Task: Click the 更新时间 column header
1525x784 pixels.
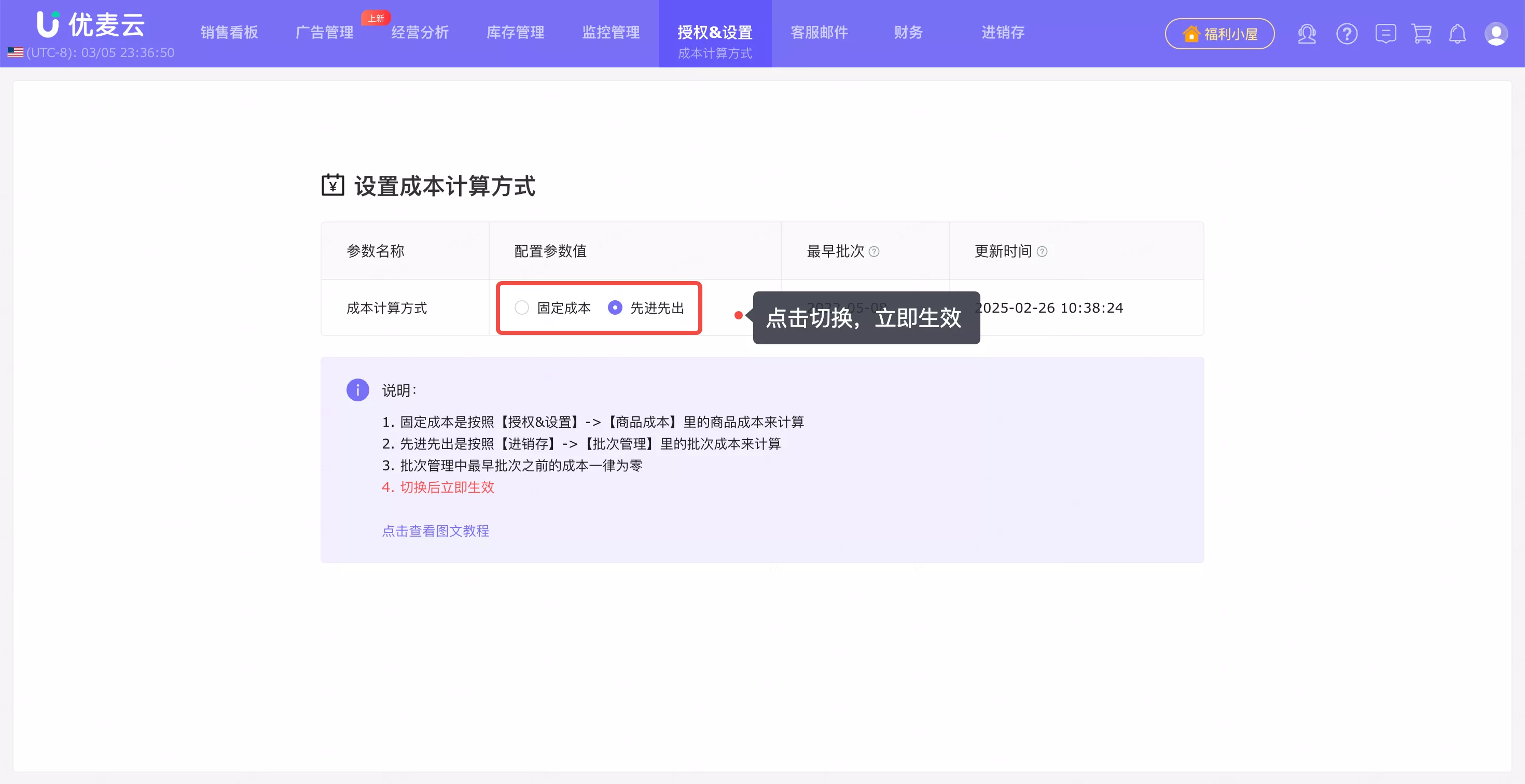Action: click(1004, 251)
